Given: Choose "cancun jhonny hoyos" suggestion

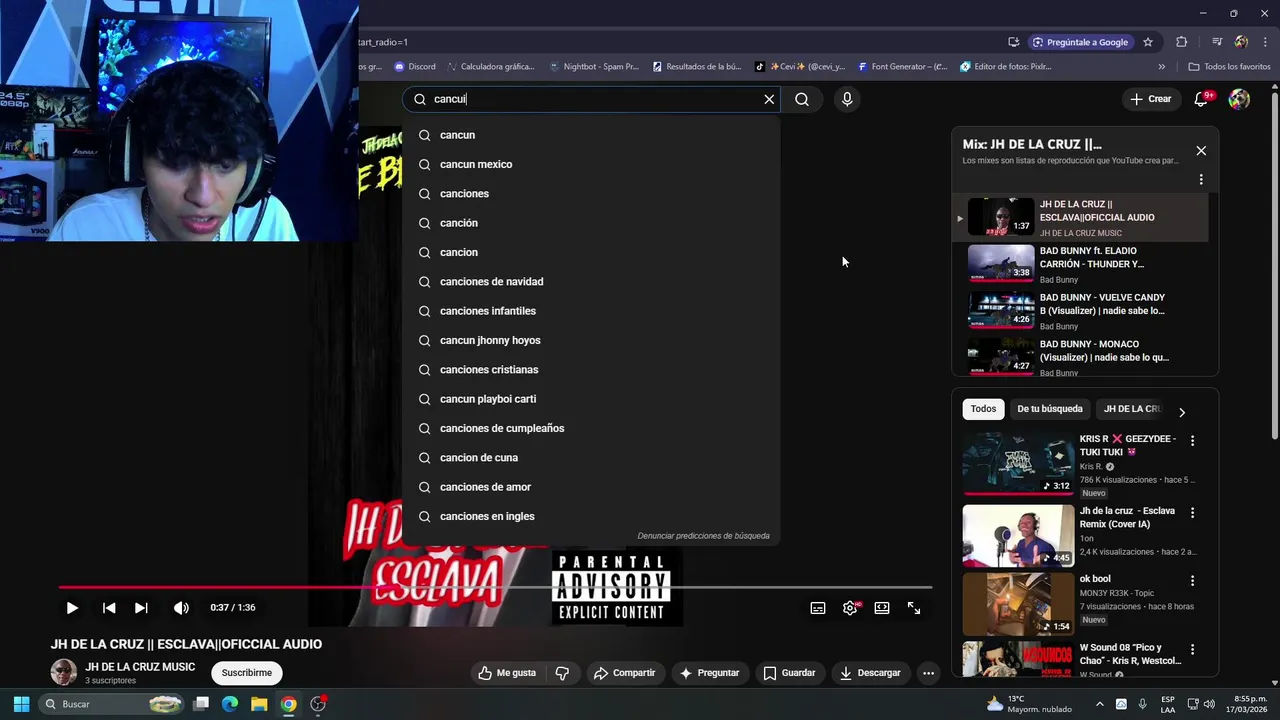Looking at the screenshot, I should [x=591, y=340].
